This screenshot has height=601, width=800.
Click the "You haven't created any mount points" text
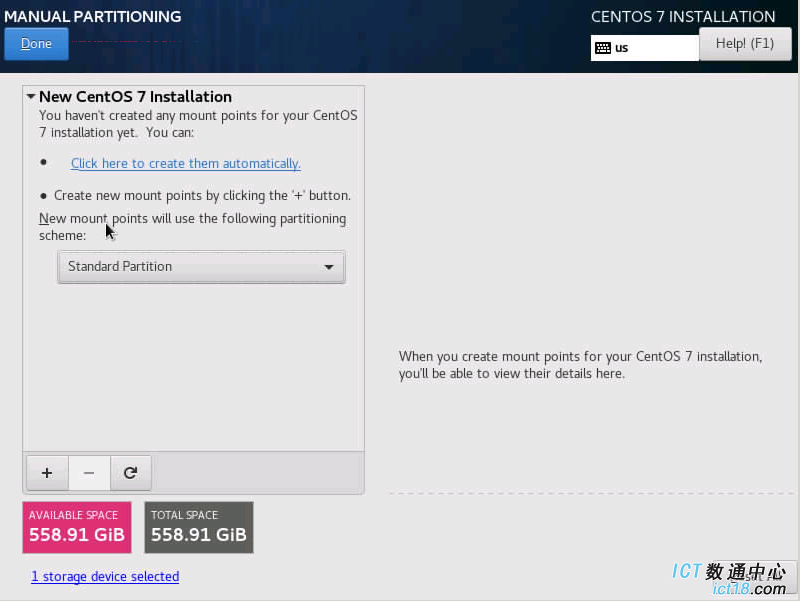coord(198,124)
